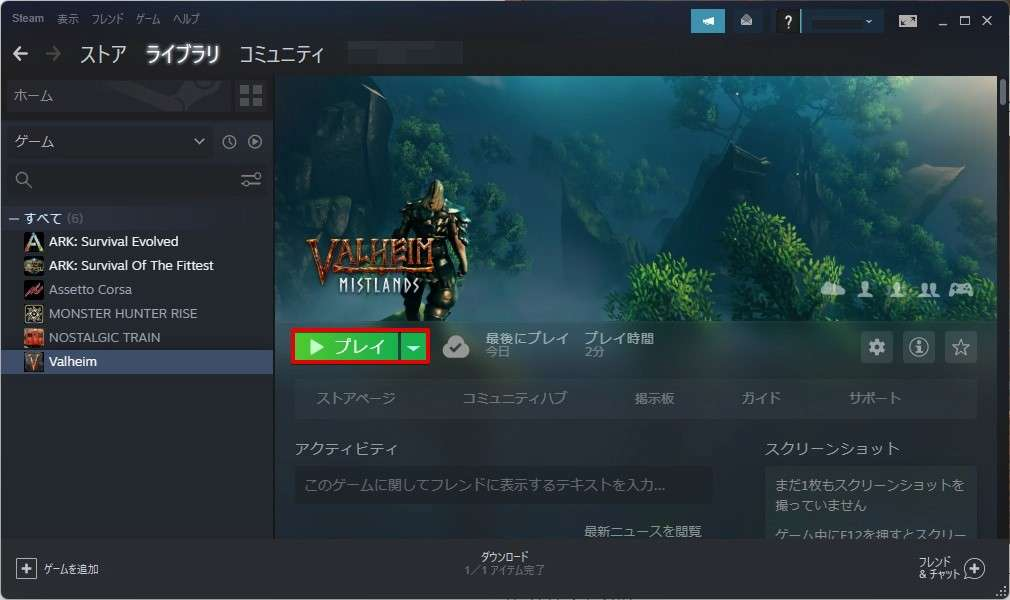Click the cloud sync status icon
Screen dimensions: 1010x600
(x=456, y=347)
